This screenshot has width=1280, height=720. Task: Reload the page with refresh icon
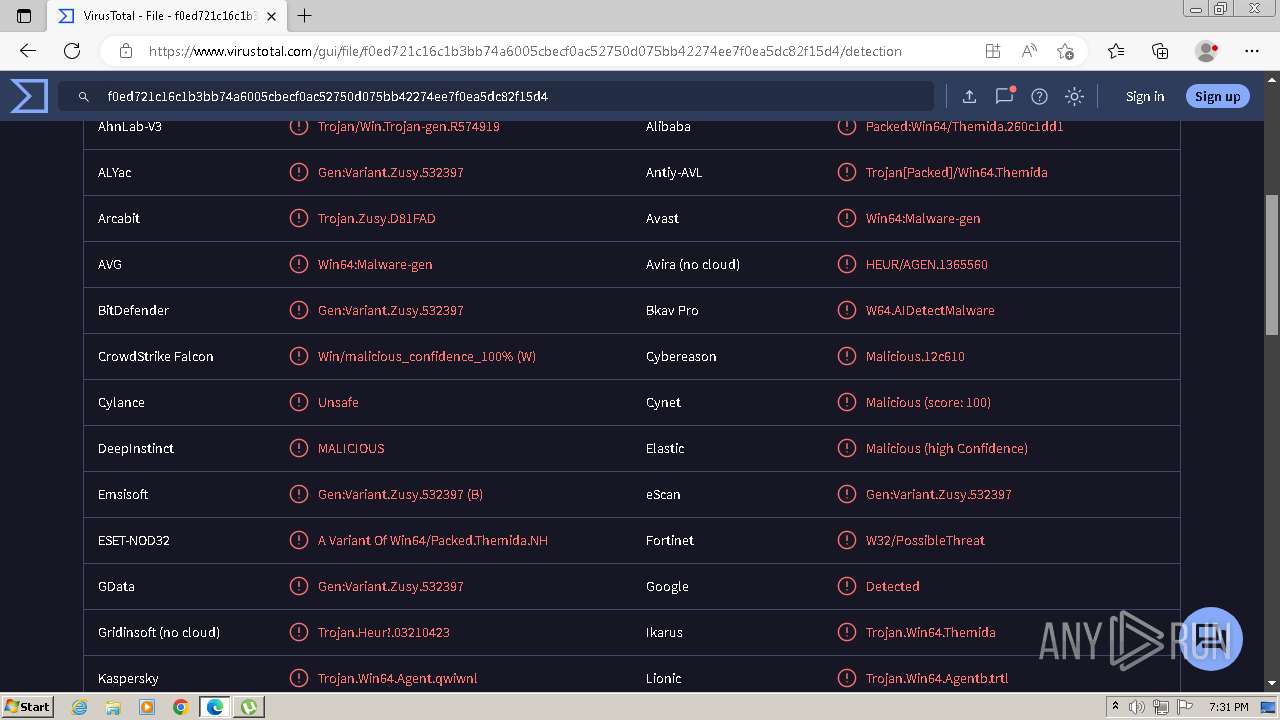click(x=72, y=51)
